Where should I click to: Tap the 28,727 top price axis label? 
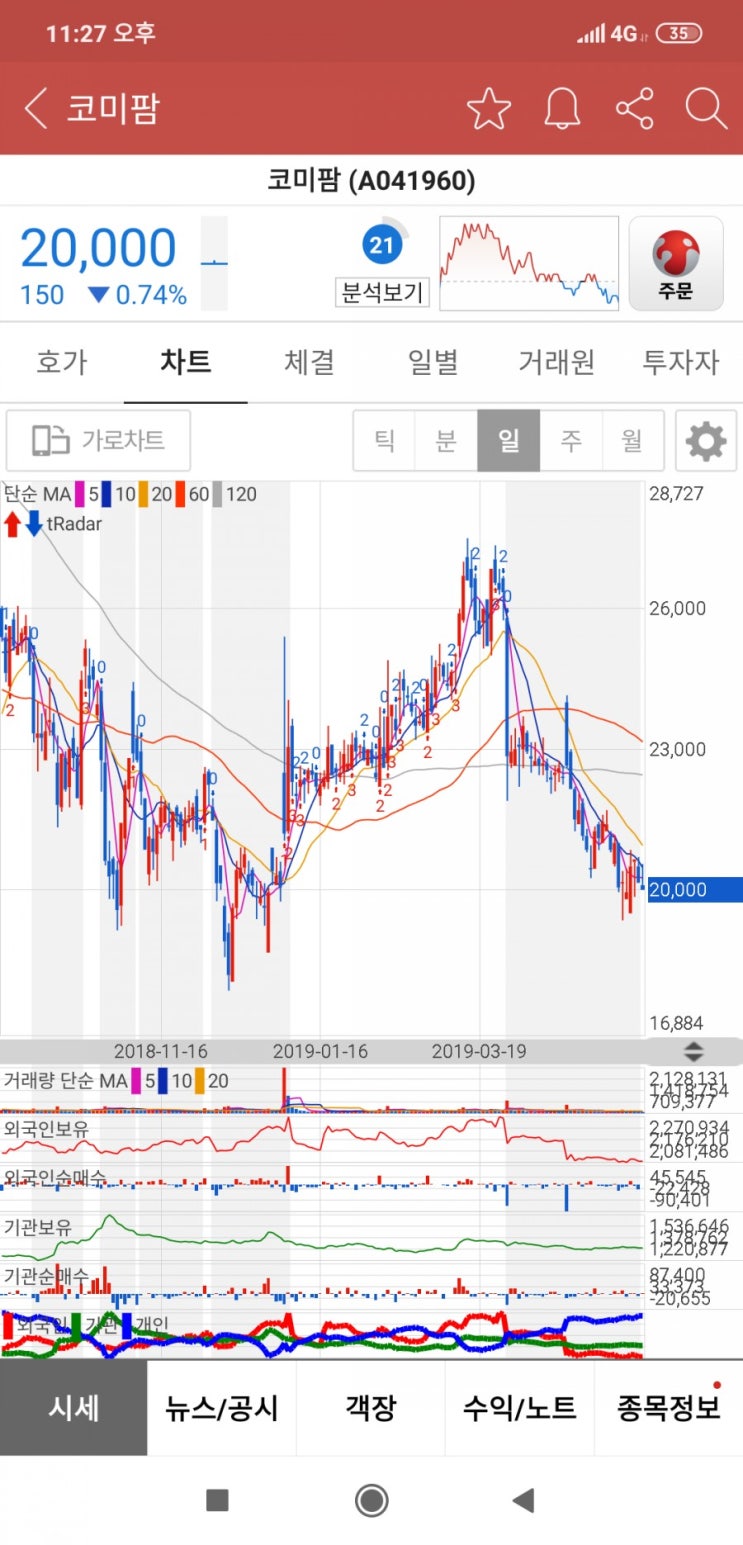(677, 494)
